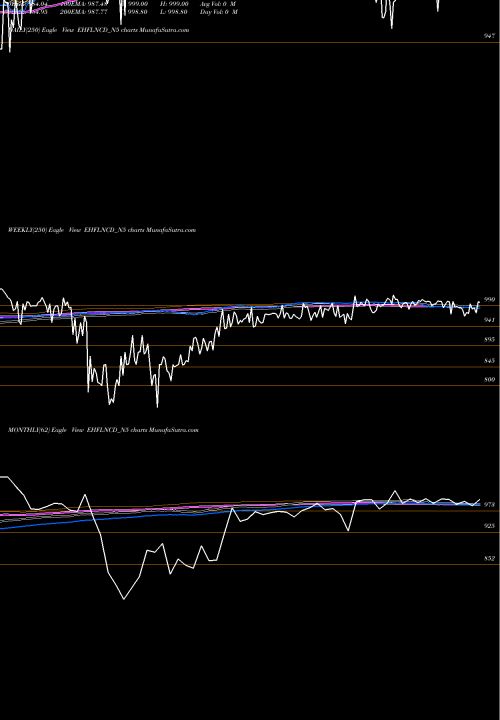Click the 895 price label on weekly chart
The image size is (500, 720).
coord(489,339)
